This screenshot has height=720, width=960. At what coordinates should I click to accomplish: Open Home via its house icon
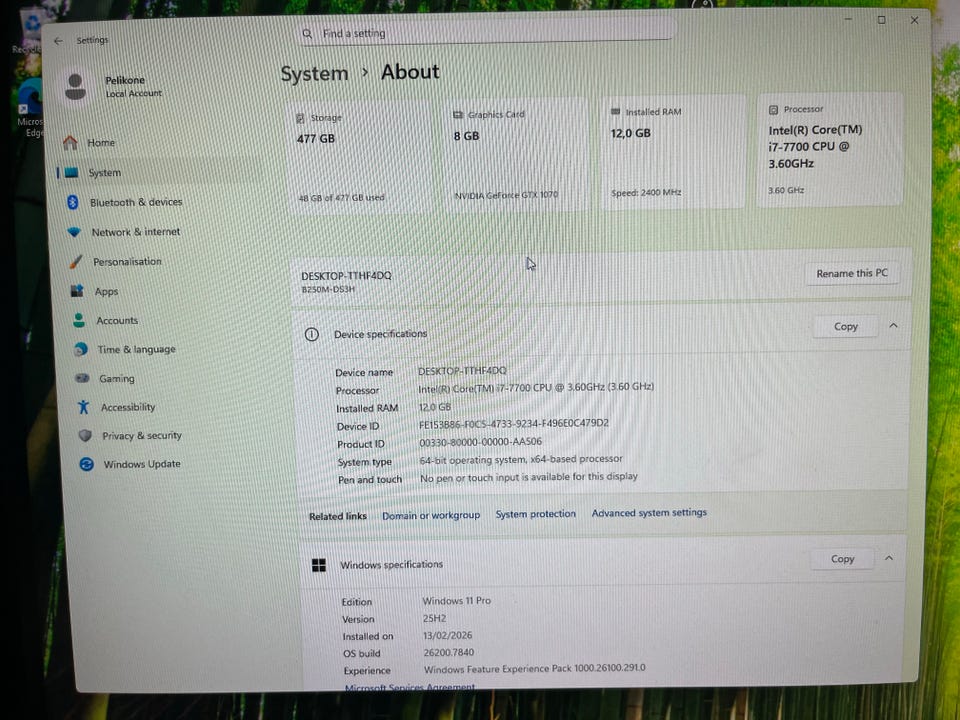coord(70,143)
